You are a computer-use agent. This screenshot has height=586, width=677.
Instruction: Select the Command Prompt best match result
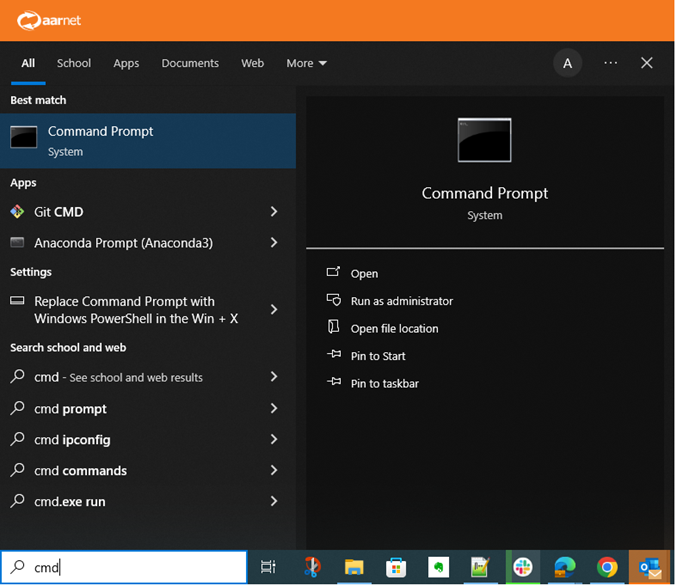[148, 141]
